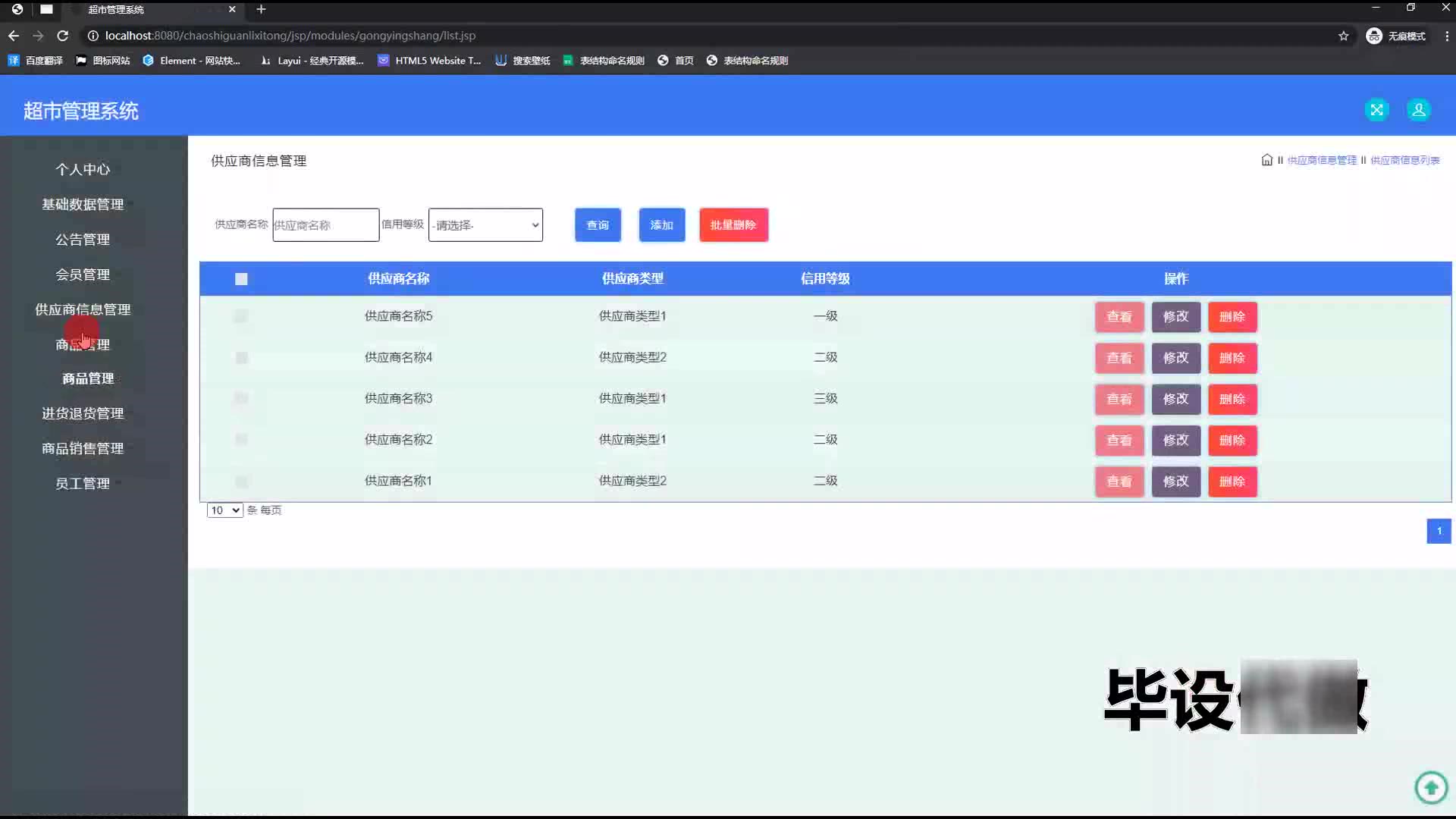Click the 批量删除 batch delete button

point(733,224)
